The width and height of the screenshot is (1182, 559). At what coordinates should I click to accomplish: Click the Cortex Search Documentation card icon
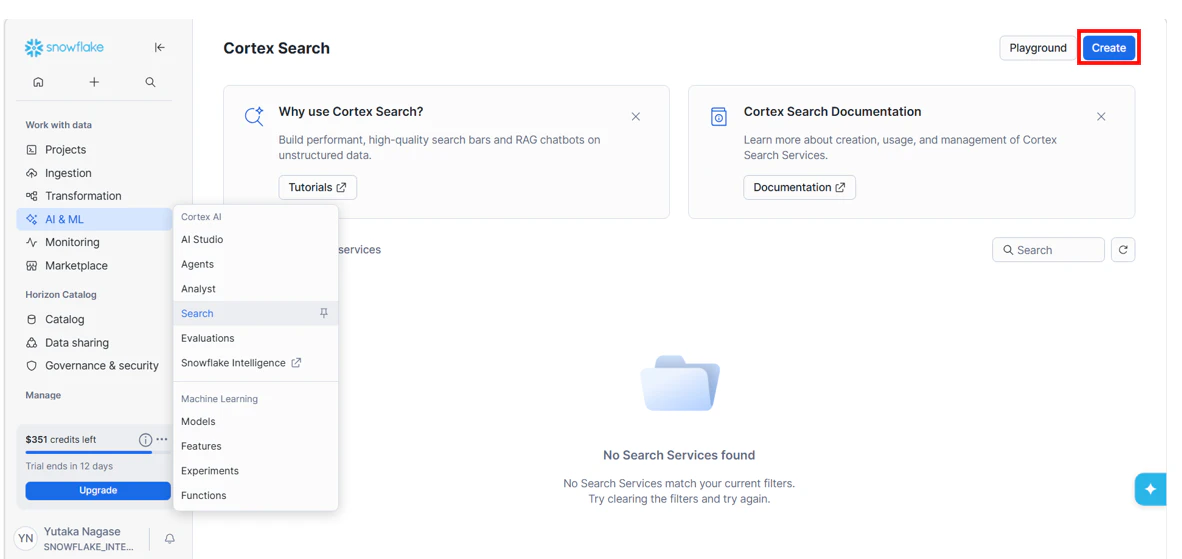pos(719,117)
